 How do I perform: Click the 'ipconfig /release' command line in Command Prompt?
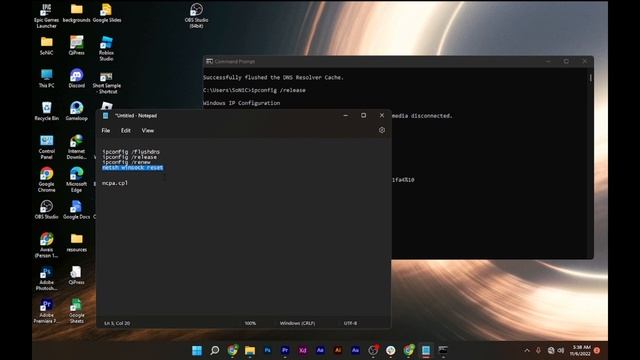tap(254, 90)
